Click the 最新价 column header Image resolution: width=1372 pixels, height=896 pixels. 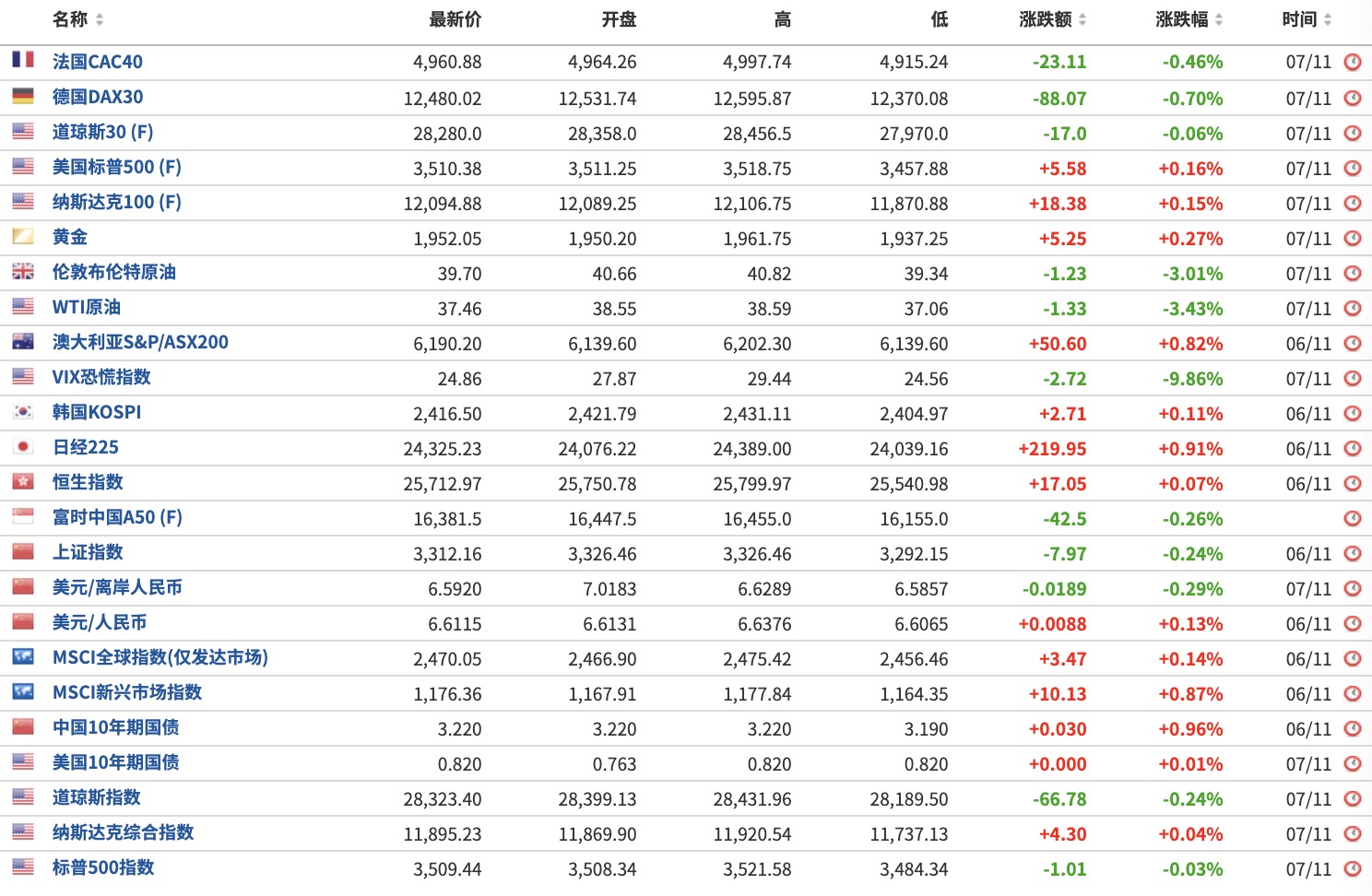click(455, 19)
